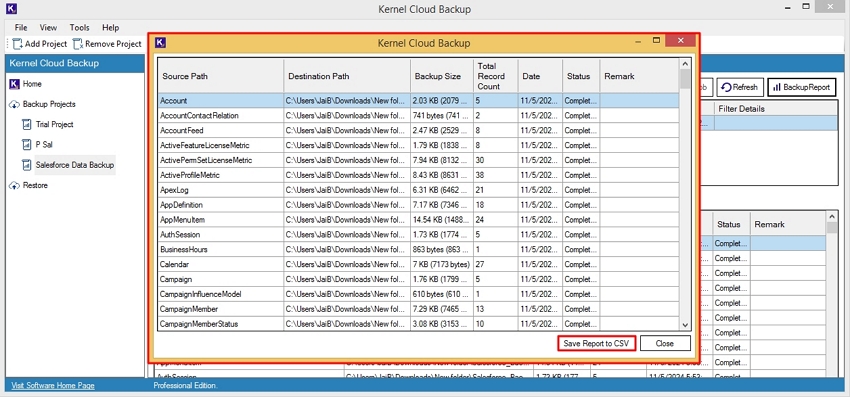
Task: Open the View menu
Action: (48, 28)
